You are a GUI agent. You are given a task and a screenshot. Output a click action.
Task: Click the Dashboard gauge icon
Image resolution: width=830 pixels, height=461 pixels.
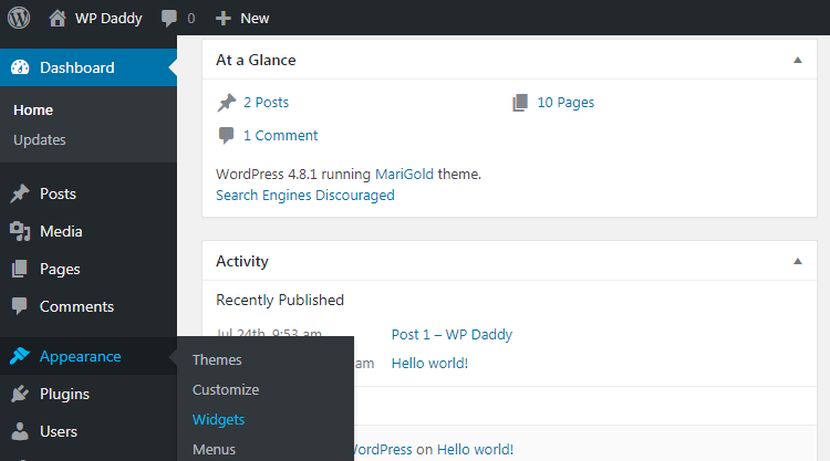pos(20,67)
